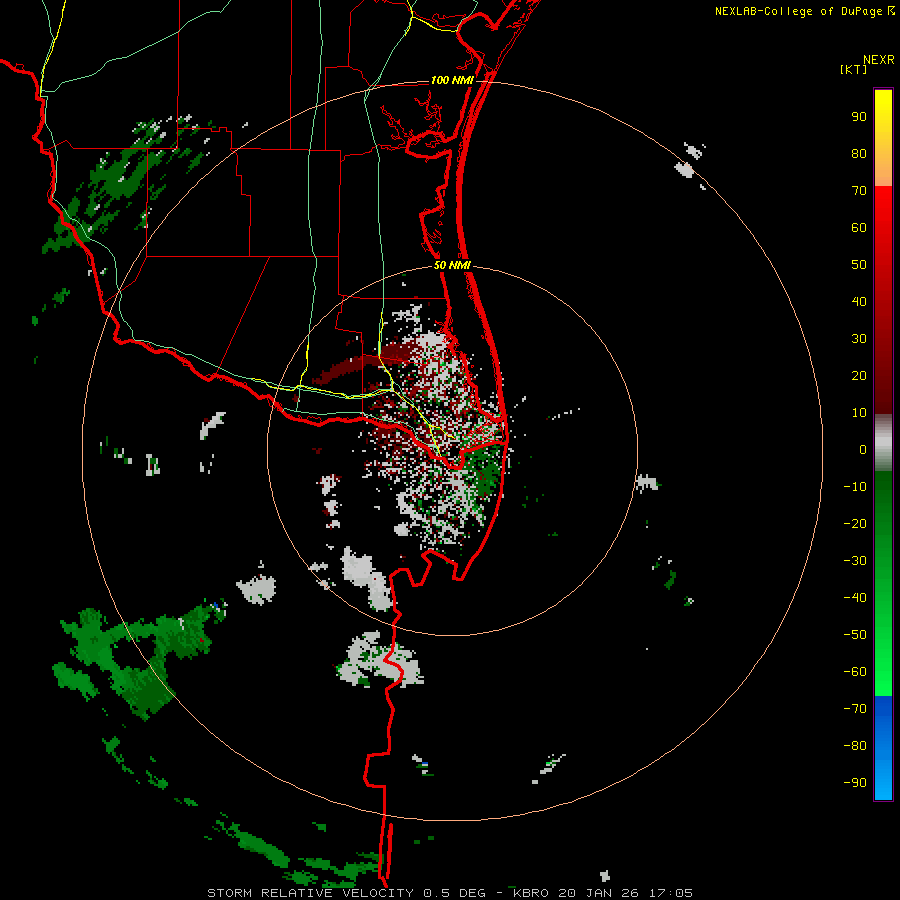Screen dimensions: 900x900
Task: Click the 50 NMI range ring label
Action: pyautogui.click(x=452, y=265)
